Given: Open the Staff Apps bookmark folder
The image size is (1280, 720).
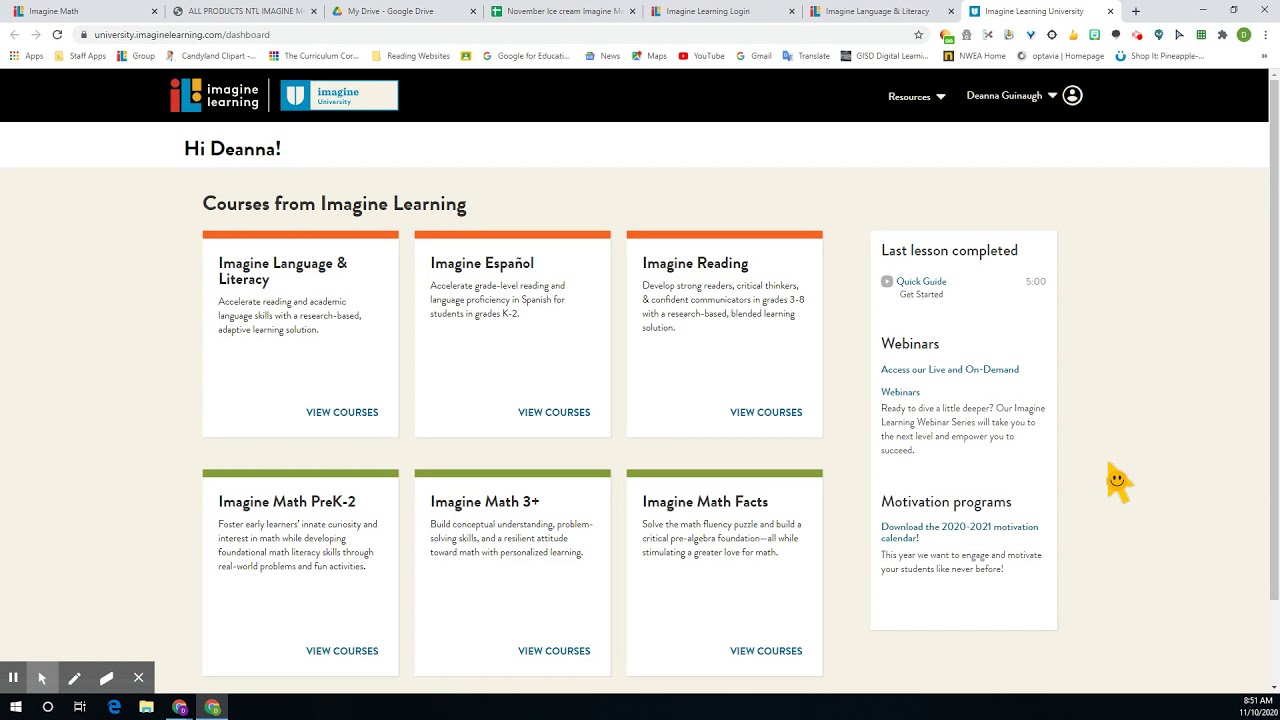Looking at the screenshot, I should coord(80,56).
